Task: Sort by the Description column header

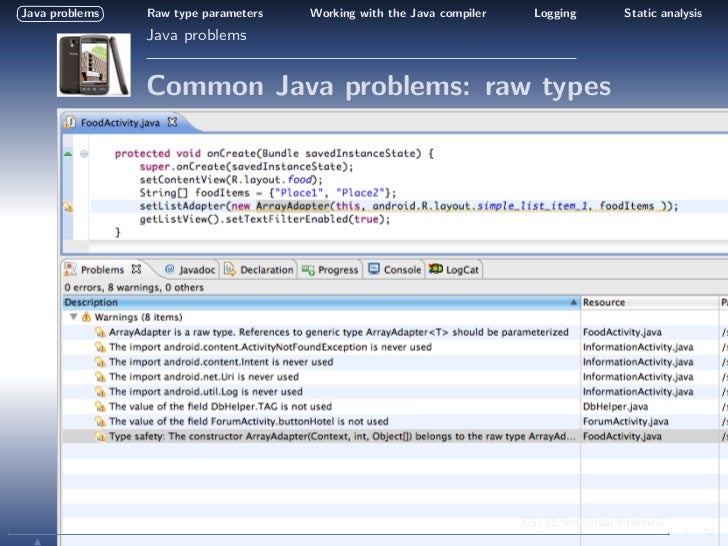Action: 321,302
